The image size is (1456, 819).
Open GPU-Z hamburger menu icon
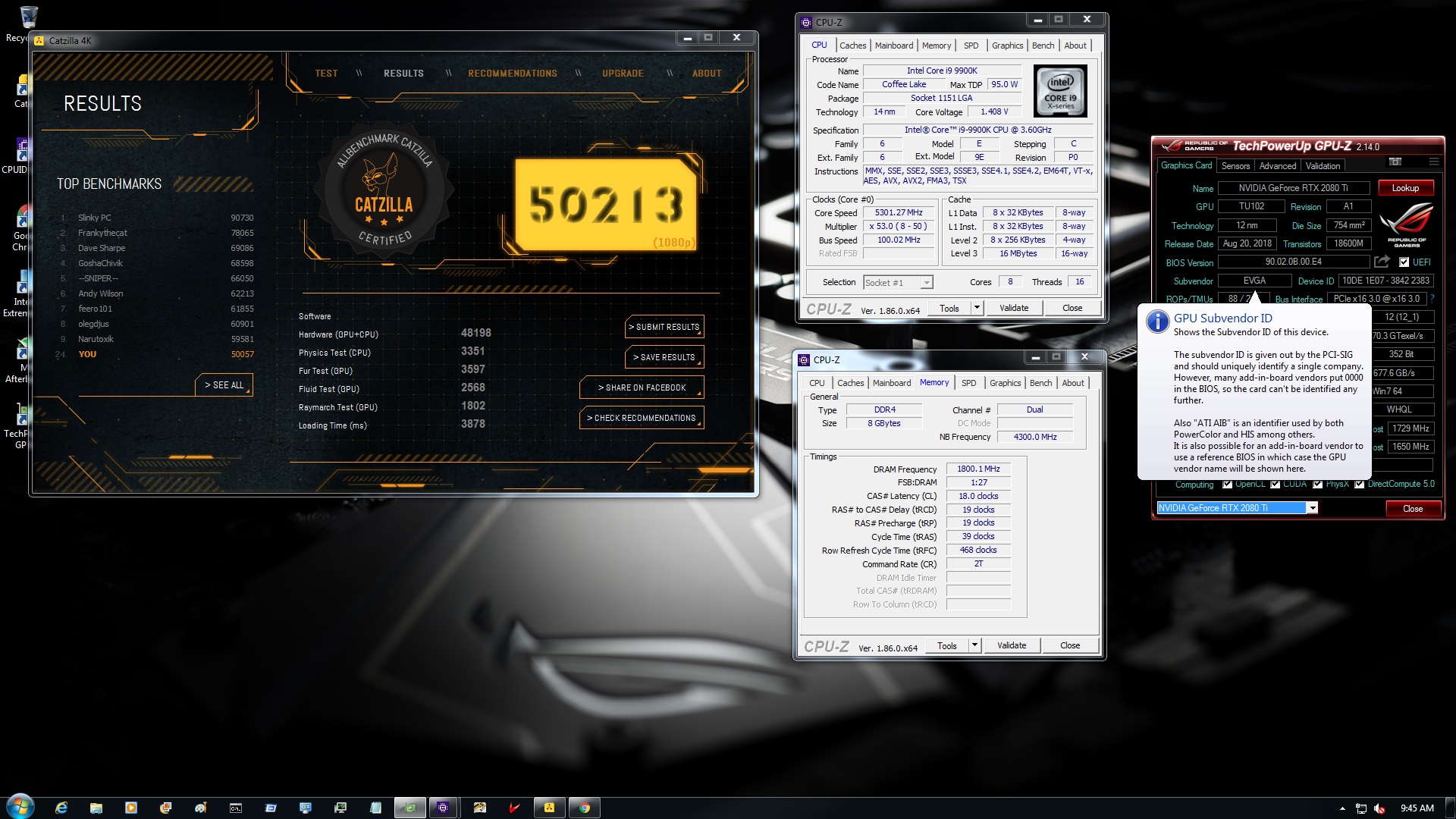coord(1434,162)
